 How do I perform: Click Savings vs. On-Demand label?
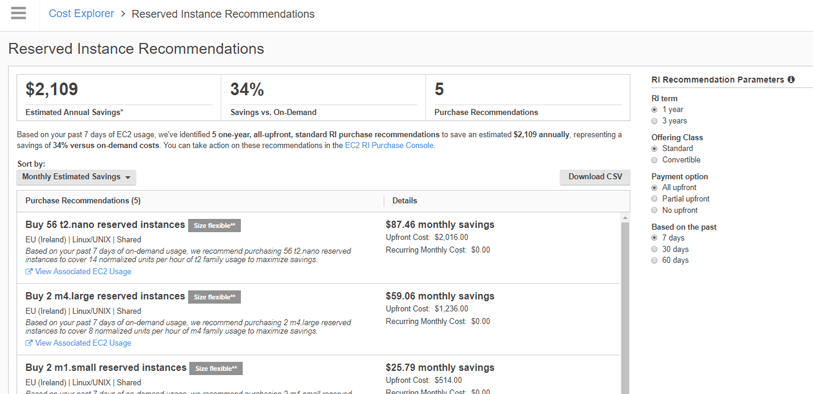pyautogui.click(x=273, y=112)
